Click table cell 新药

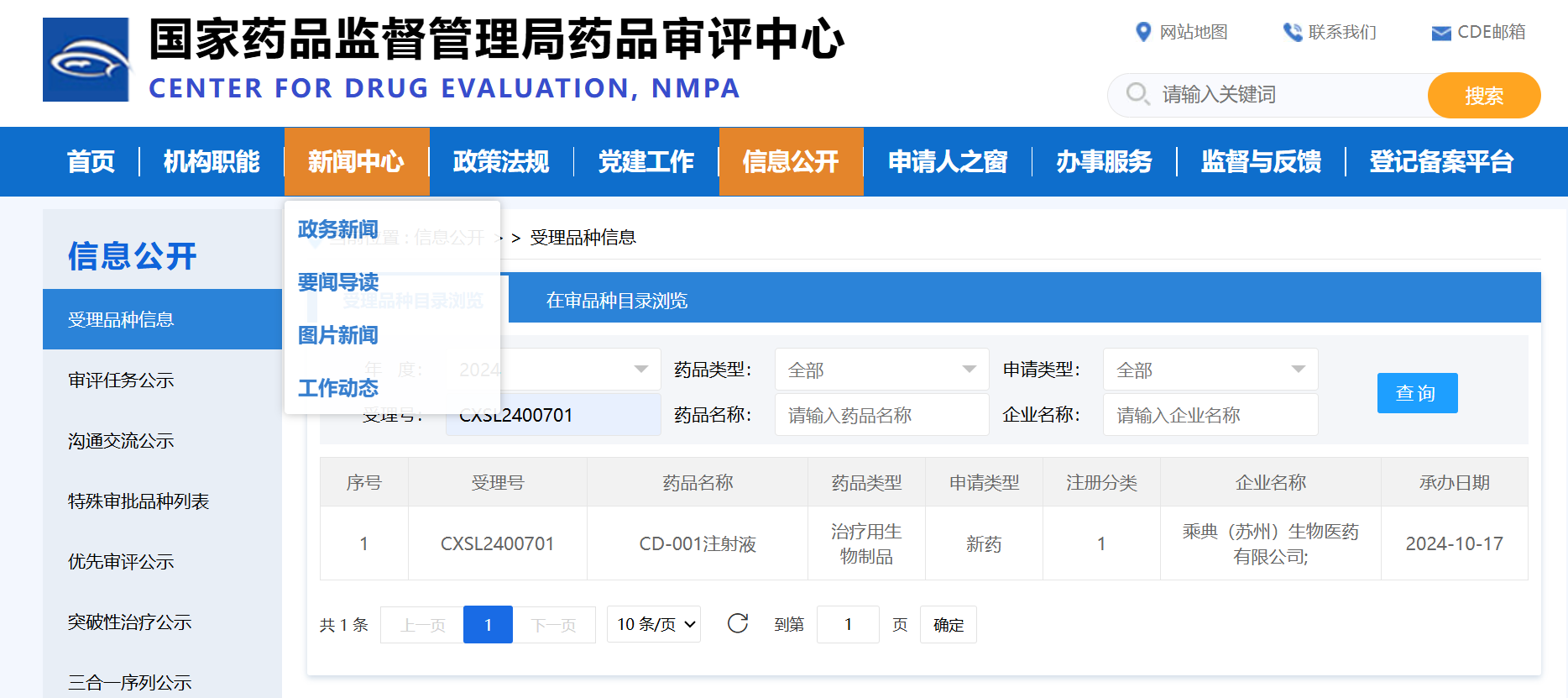[x=984, y=543]
